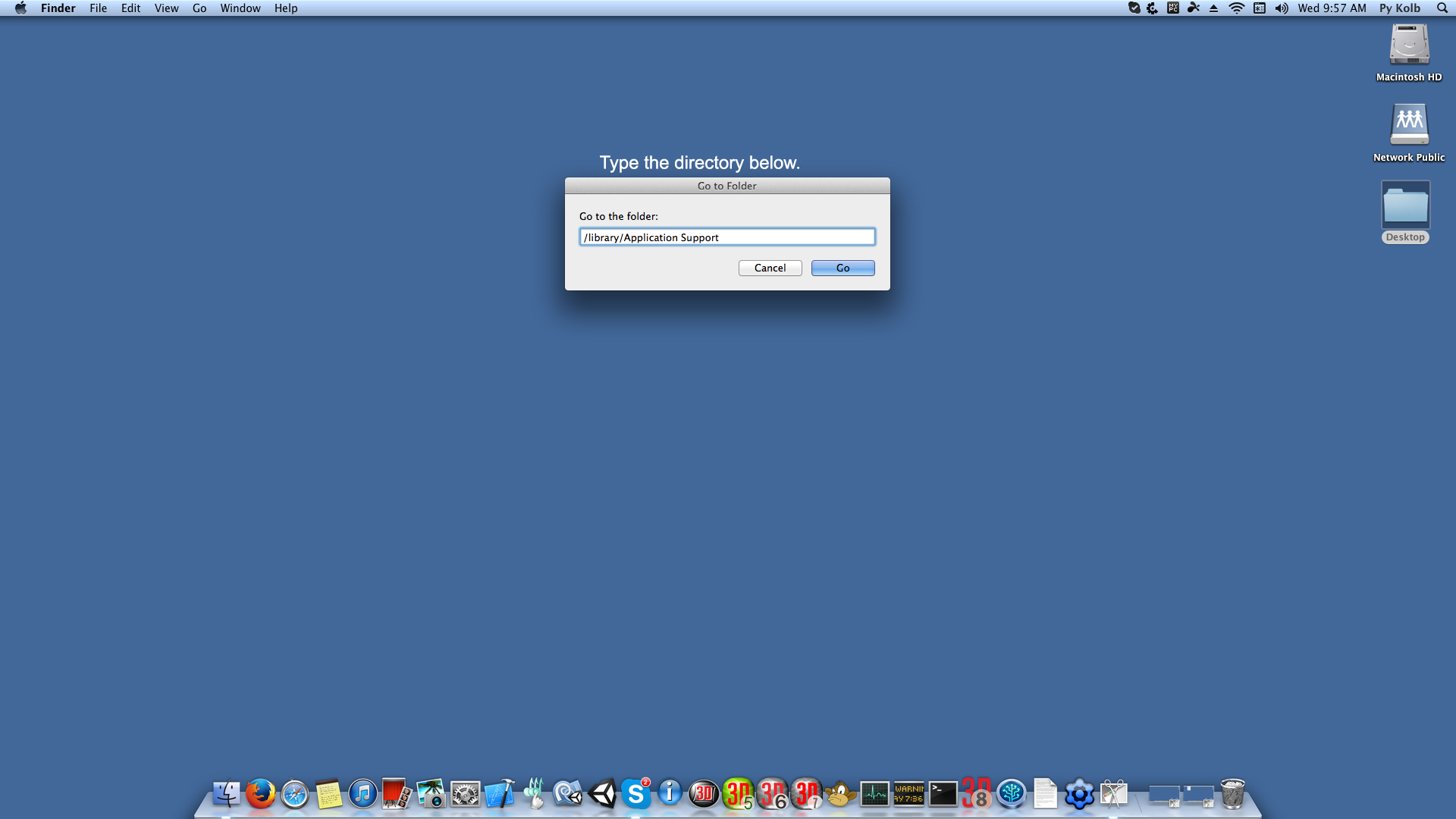Open Terminal from the Dock
This screenshot has width=1456, height=819.
(942, 795)
